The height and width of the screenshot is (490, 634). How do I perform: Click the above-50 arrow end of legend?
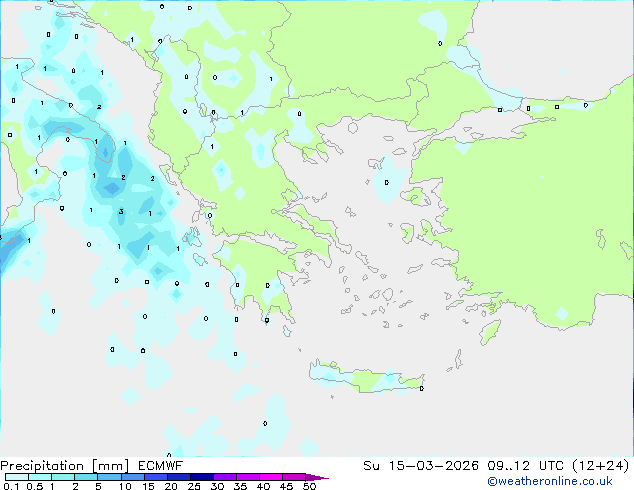click(x=317, y=477)
